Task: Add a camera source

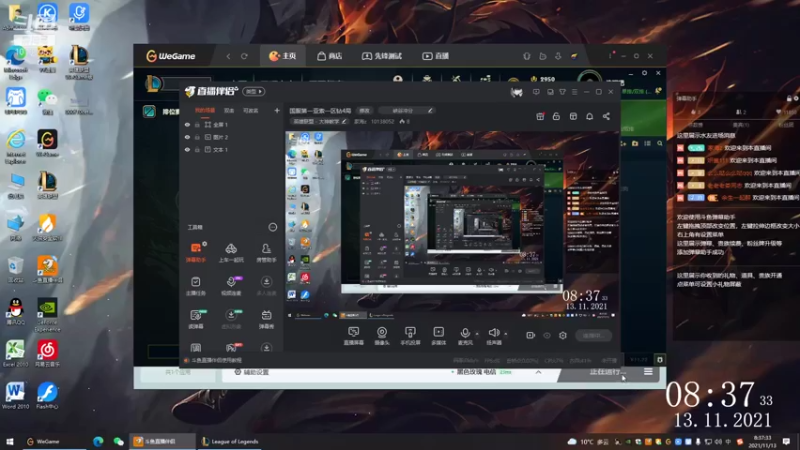Action: tap(382, 336)
